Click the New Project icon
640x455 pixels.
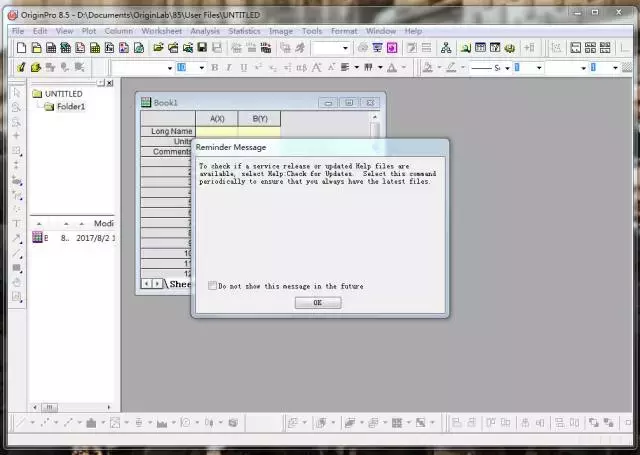point(21,48)
